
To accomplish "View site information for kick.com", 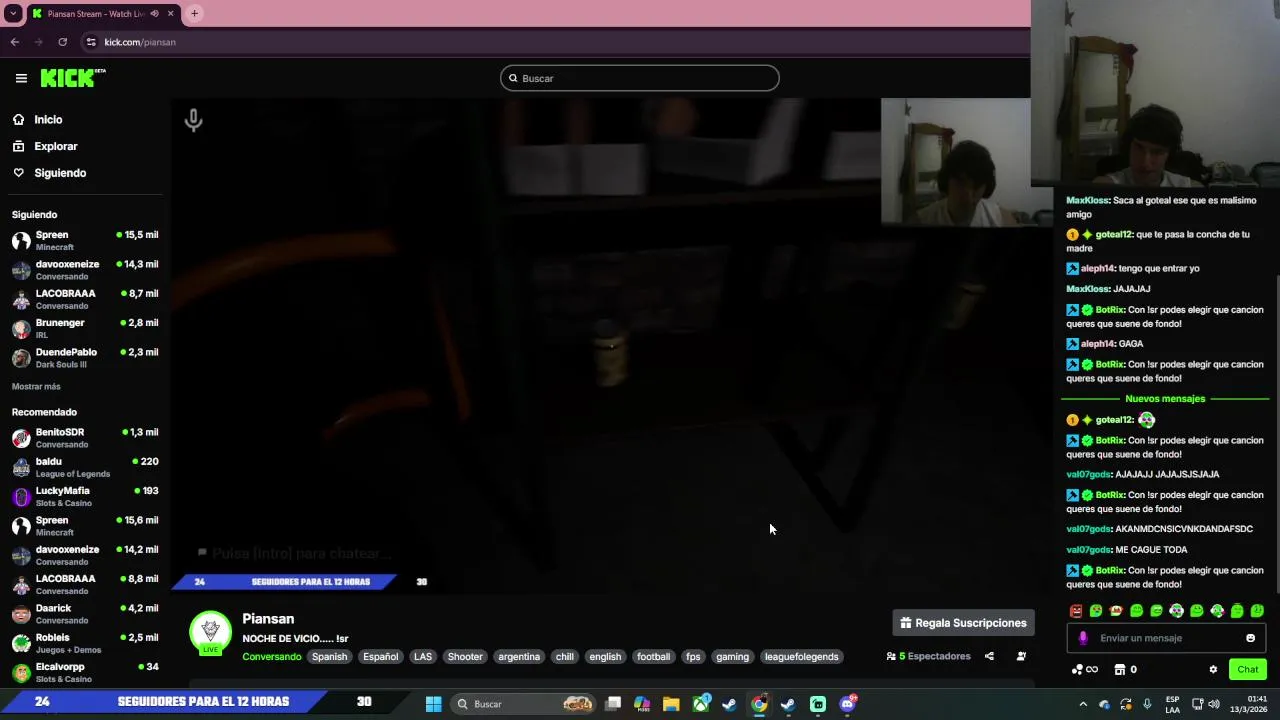I will point(91,42).
